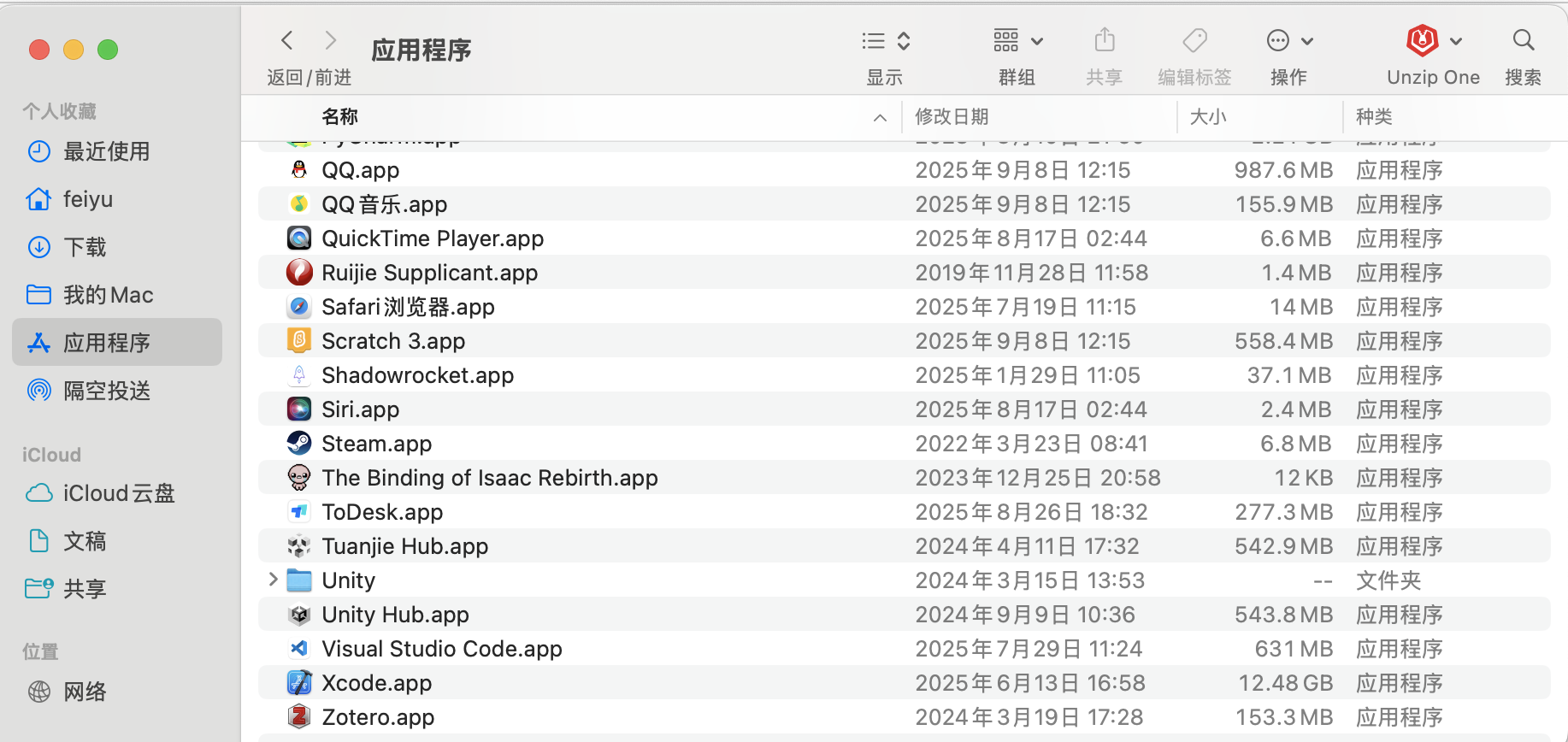Open 下载 in the sidebar

(x=117, y=247)
